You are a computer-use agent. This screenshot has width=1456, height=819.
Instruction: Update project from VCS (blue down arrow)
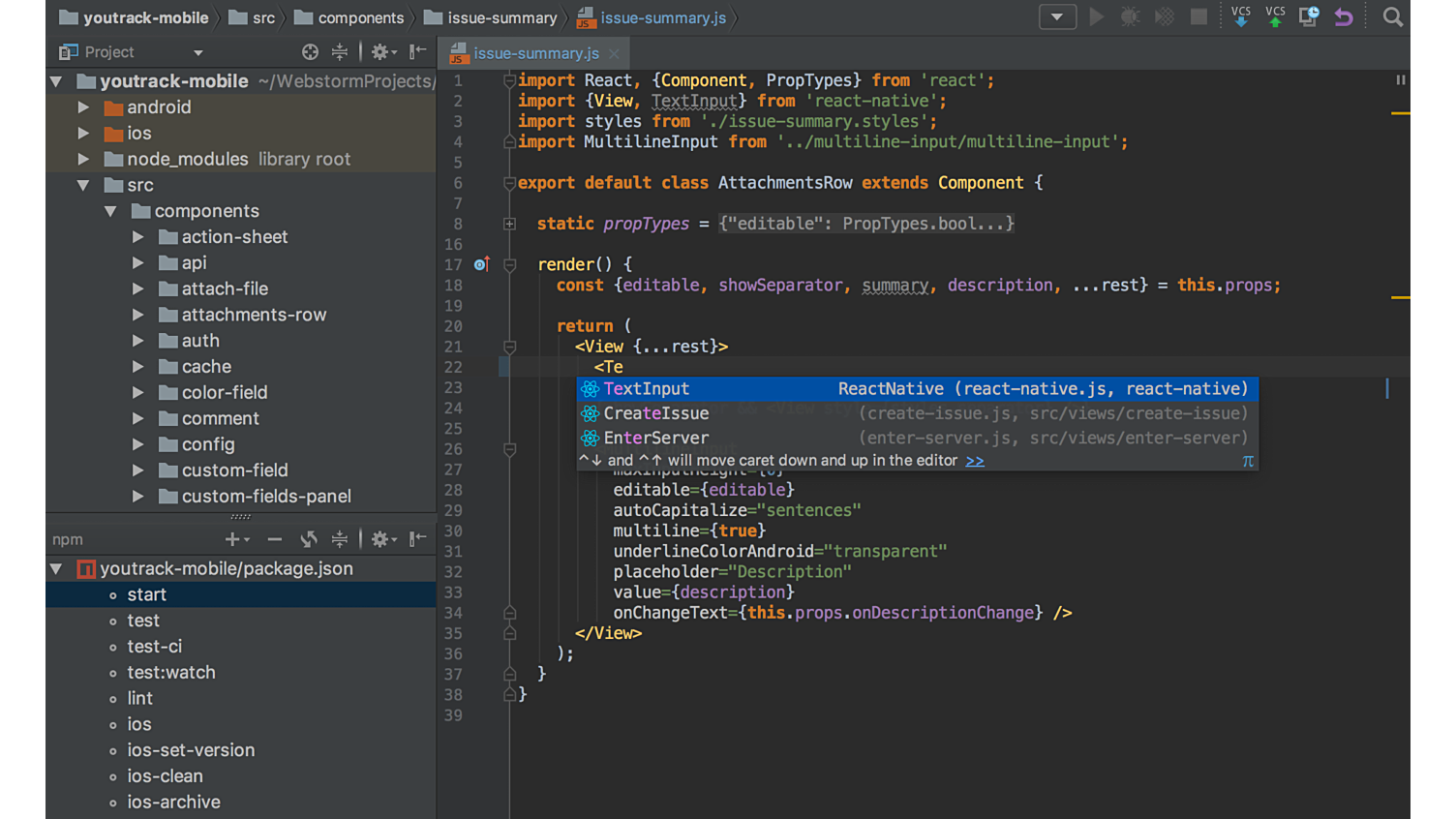pos(1242,16)
